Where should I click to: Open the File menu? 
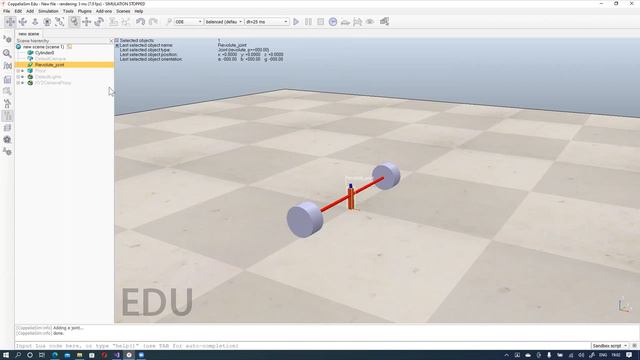[x=7, y=11]
